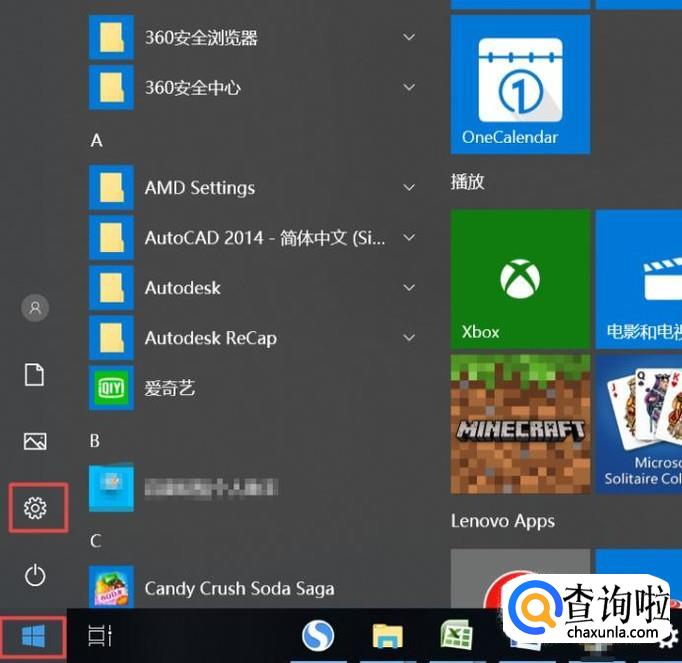Click the 播放 tile group title
682x663 pixels.
click(x=468, y=181)
